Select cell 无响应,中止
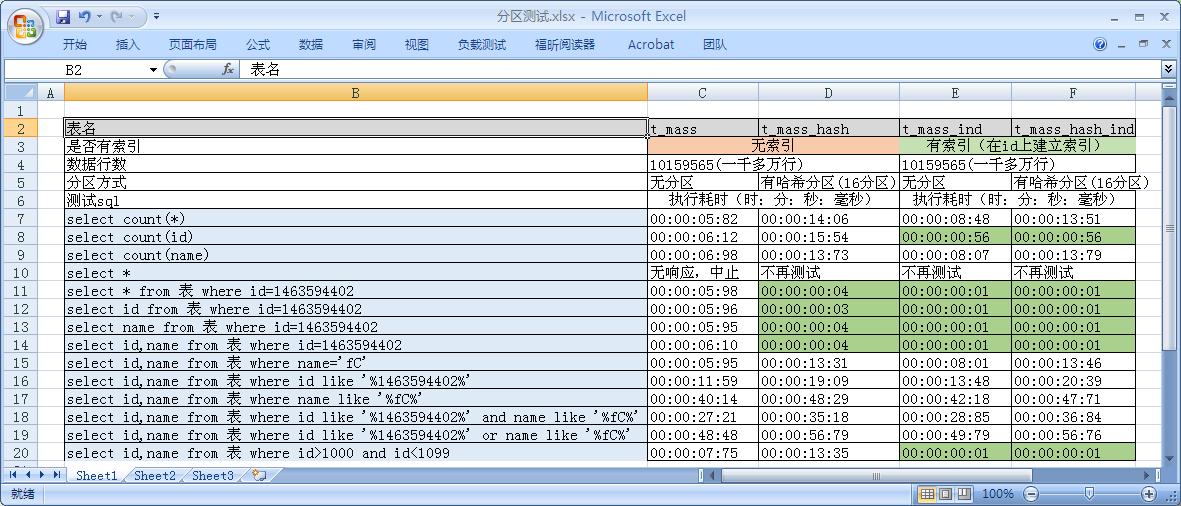The height and width of the screenshot is (506, 1181). coord(703,273)
